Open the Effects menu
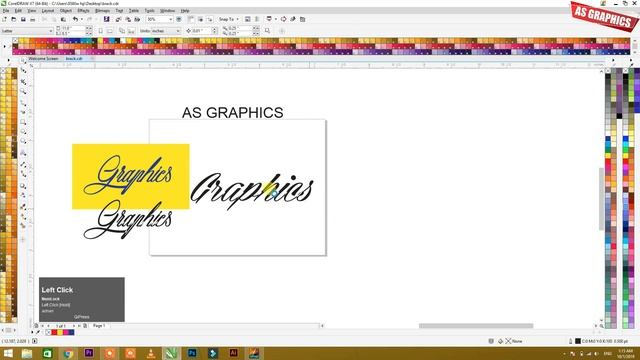The image size is (640, 360). coord(83,11)
